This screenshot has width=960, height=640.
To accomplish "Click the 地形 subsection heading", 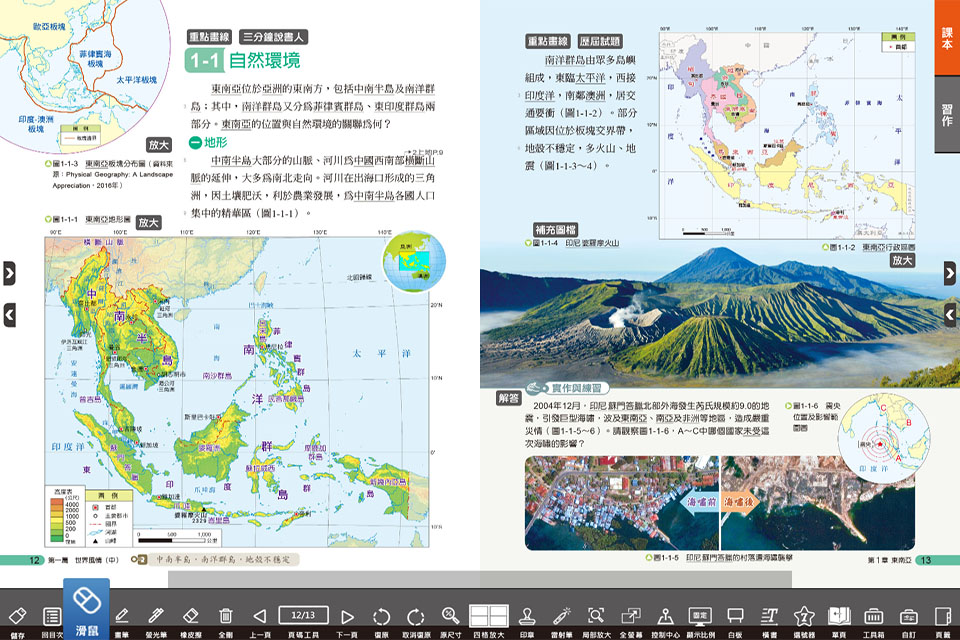I will 208,142.
